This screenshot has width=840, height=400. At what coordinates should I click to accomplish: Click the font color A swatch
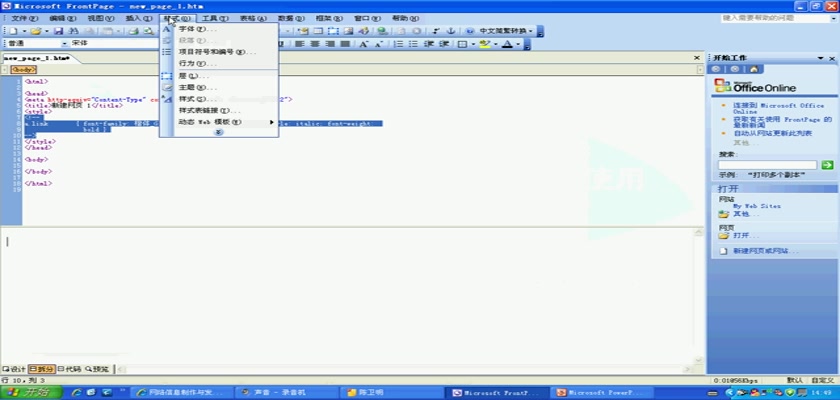pyautogui.click(x=507, y=44)
